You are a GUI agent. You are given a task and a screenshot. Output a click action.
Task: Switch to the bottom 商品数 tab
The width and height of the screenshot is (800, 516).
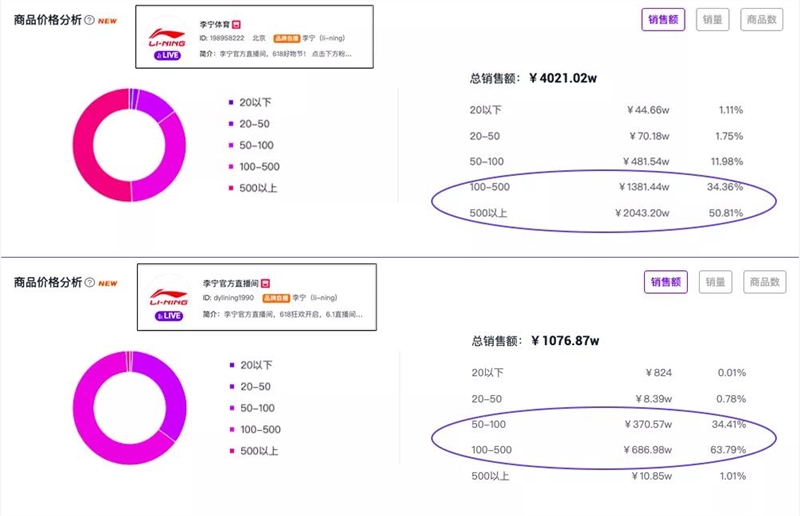point(764,282)
